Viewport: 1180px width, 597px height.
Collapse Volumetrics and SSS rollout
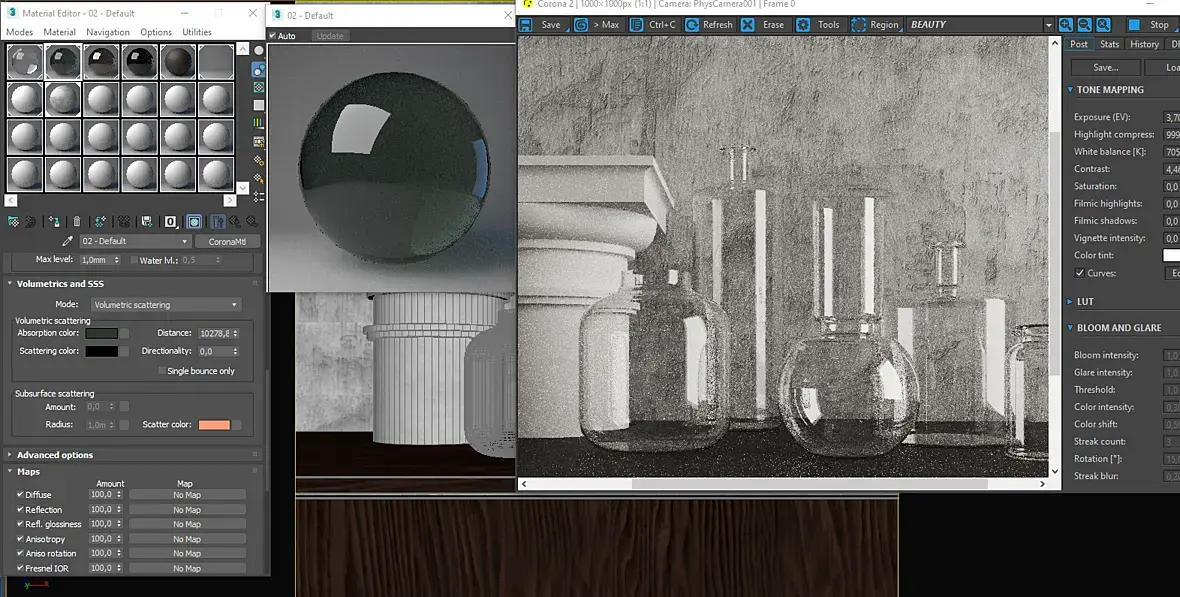(x=60, y=284)
